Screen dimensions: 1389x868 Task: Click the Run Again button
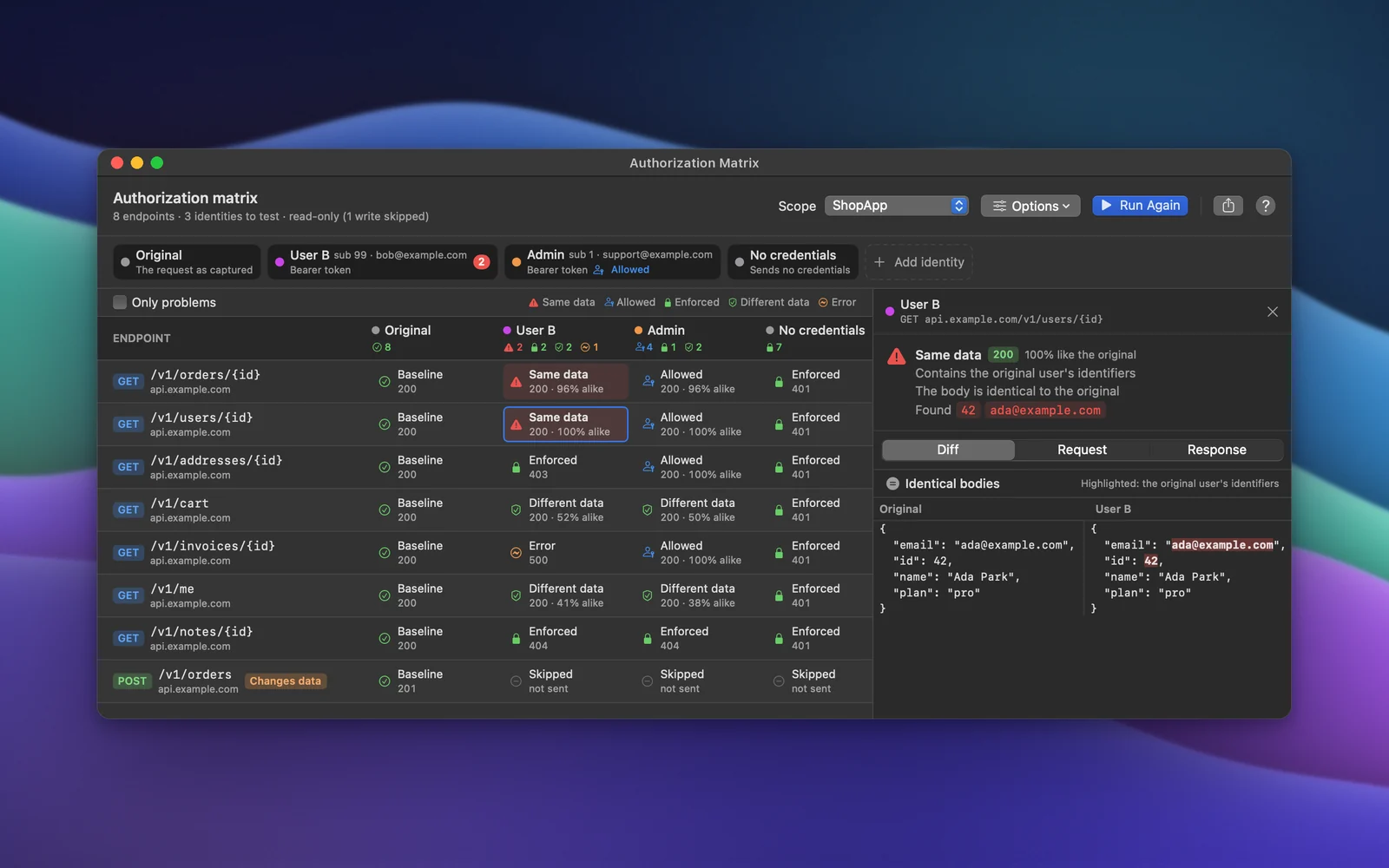tap(1140, 206)
